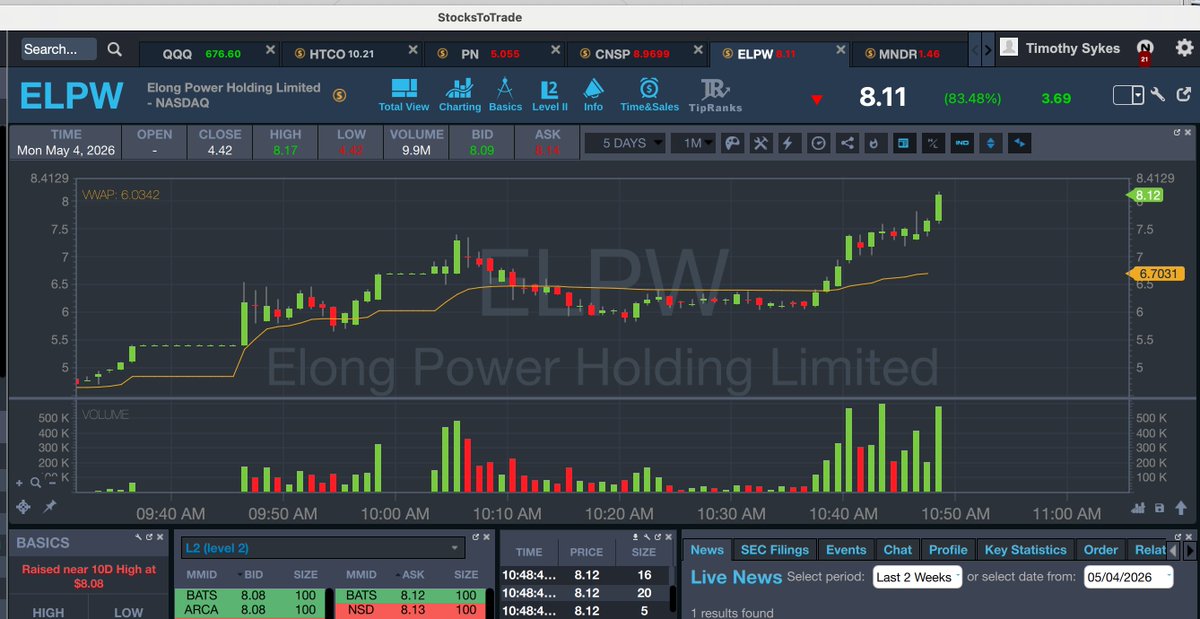Image resolution: width=1200 pixels, height=619 pixels.
Task: Click the lightning bolt chart icon
Action: [788, 143]
